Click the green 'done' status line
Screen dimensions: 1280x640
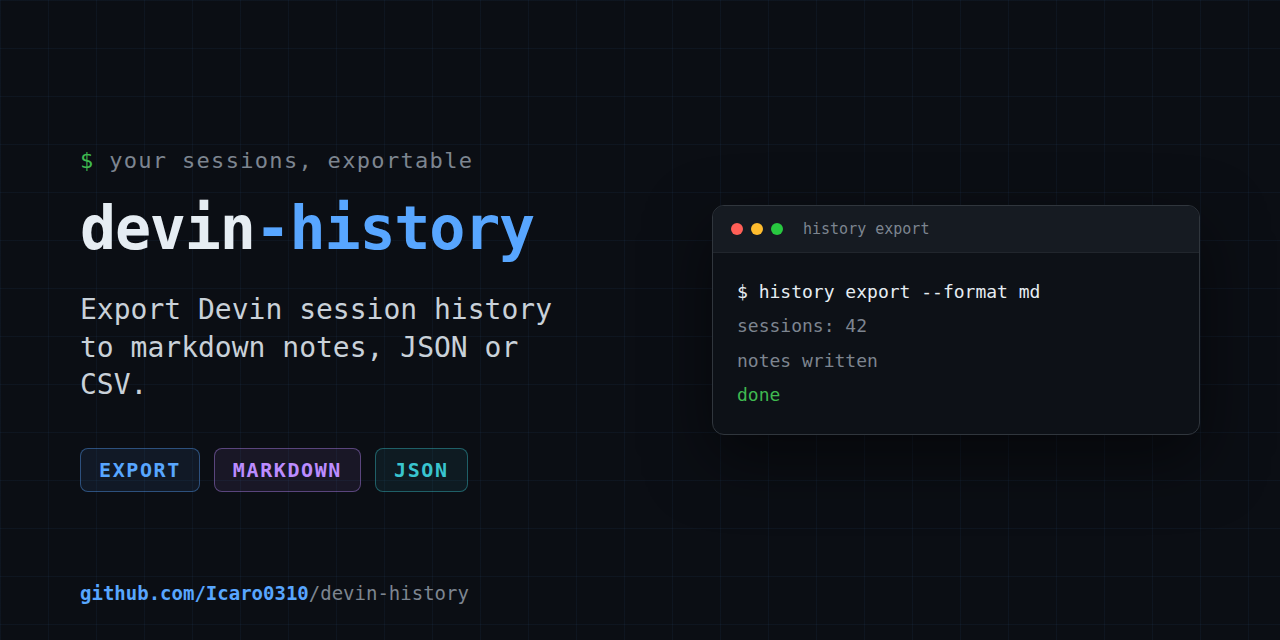tap(758, 395)
